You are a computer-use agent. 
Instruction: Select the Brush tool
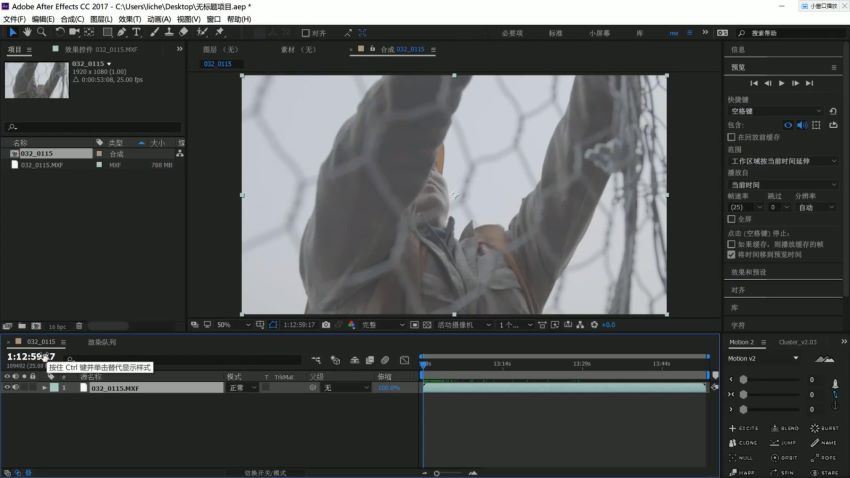154,32
